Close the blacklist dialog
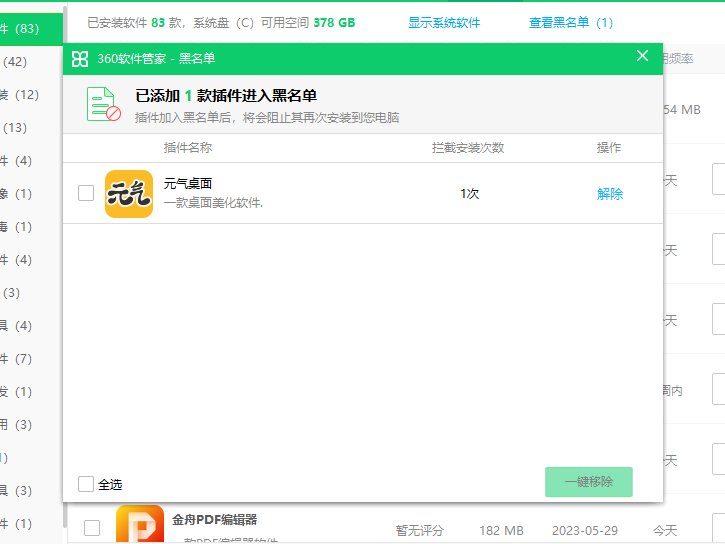This screenshot has width=725, height=544. click(x=642, y=56)
